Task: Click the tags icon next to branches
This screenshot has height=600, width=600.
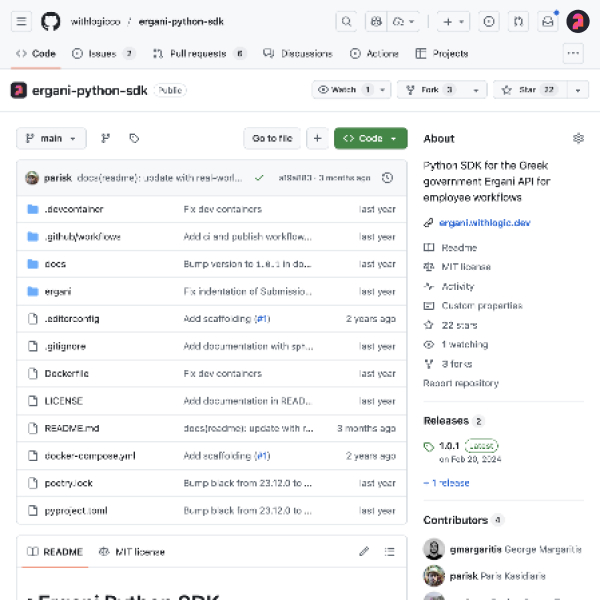Action: pos(134,138)
